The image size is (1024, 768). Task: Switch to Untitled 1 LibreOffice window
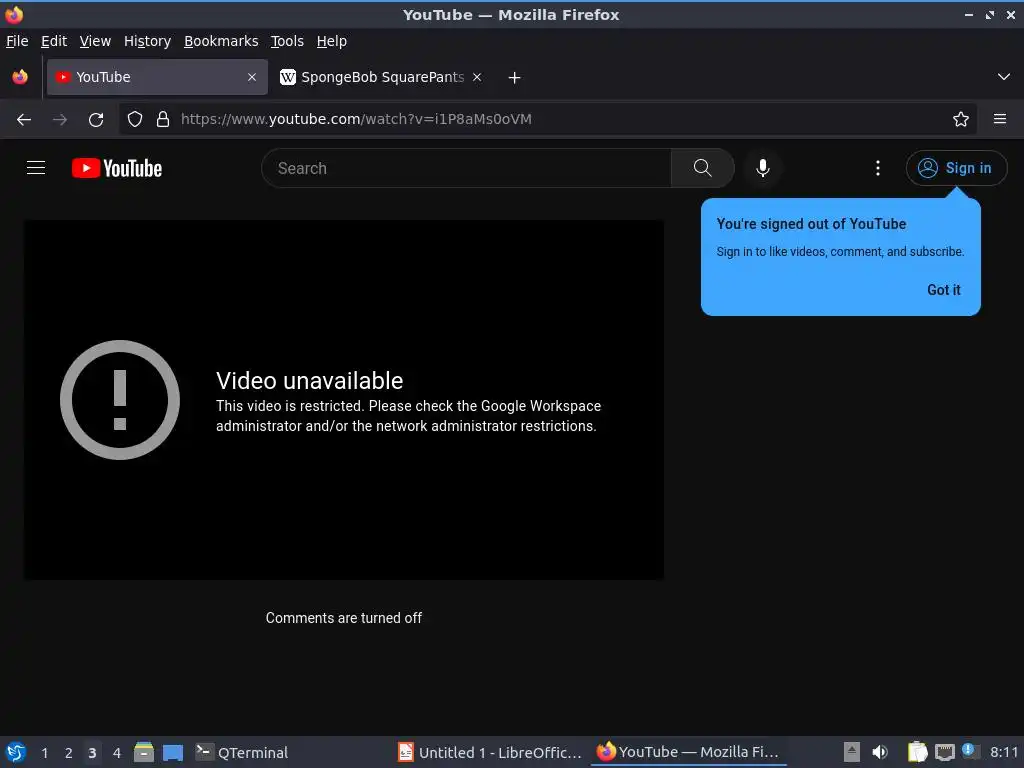coord(490,752)
